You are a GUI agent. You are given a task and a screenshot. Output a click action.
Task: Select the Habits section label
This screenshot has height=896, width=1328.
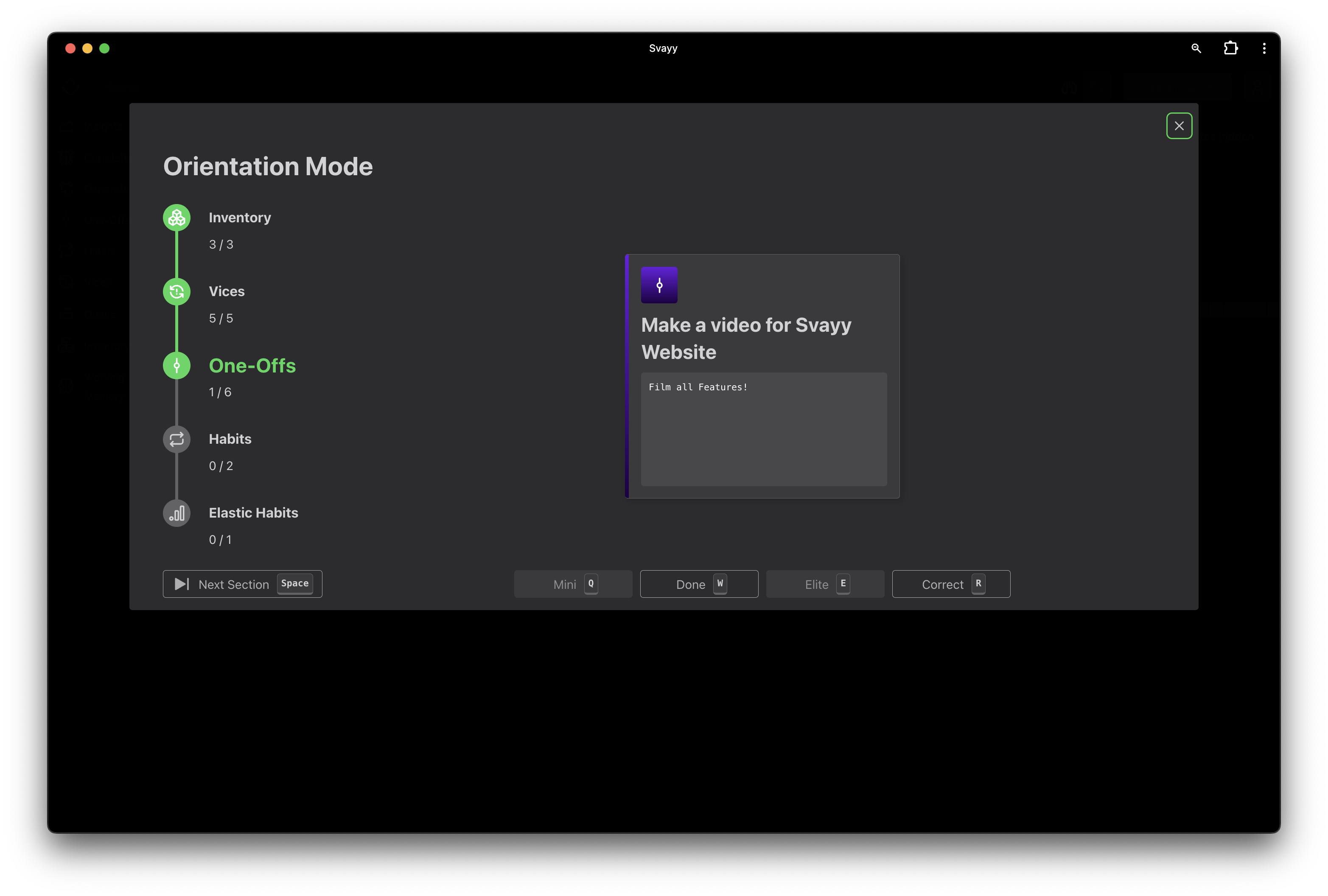tap(230, 439)
